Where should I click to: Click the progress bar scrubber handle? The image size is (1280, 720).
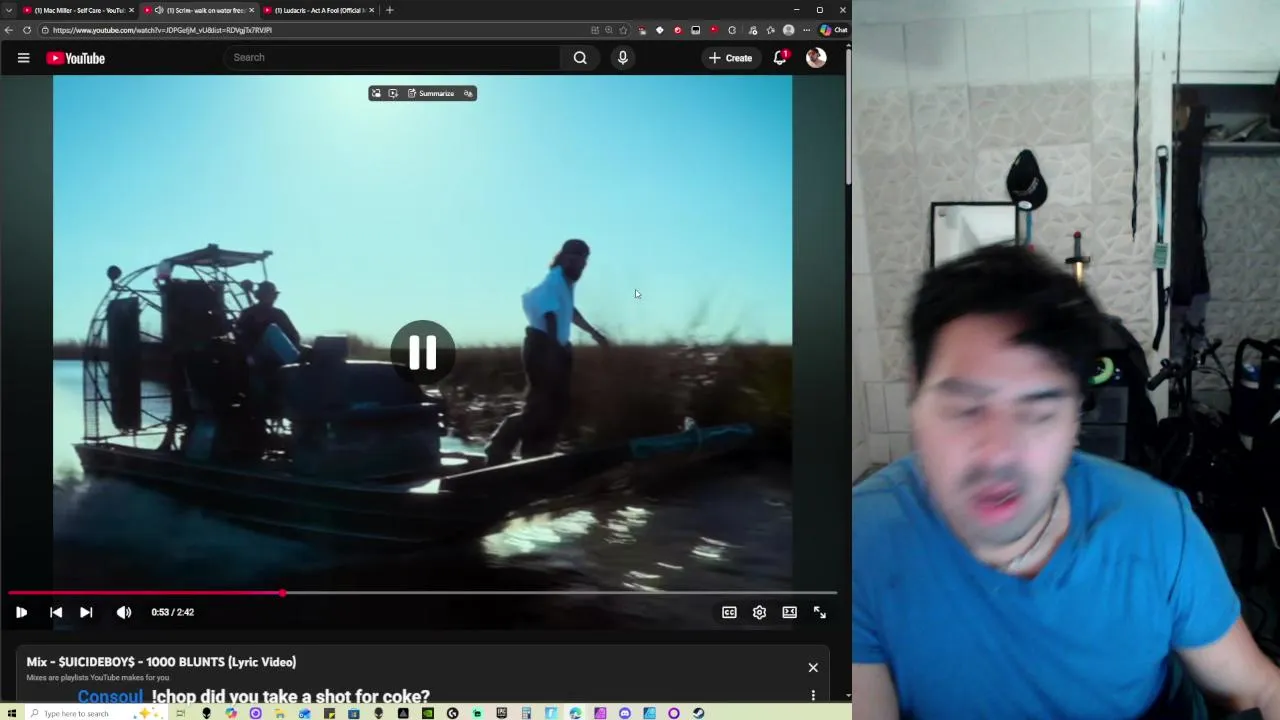282,593
